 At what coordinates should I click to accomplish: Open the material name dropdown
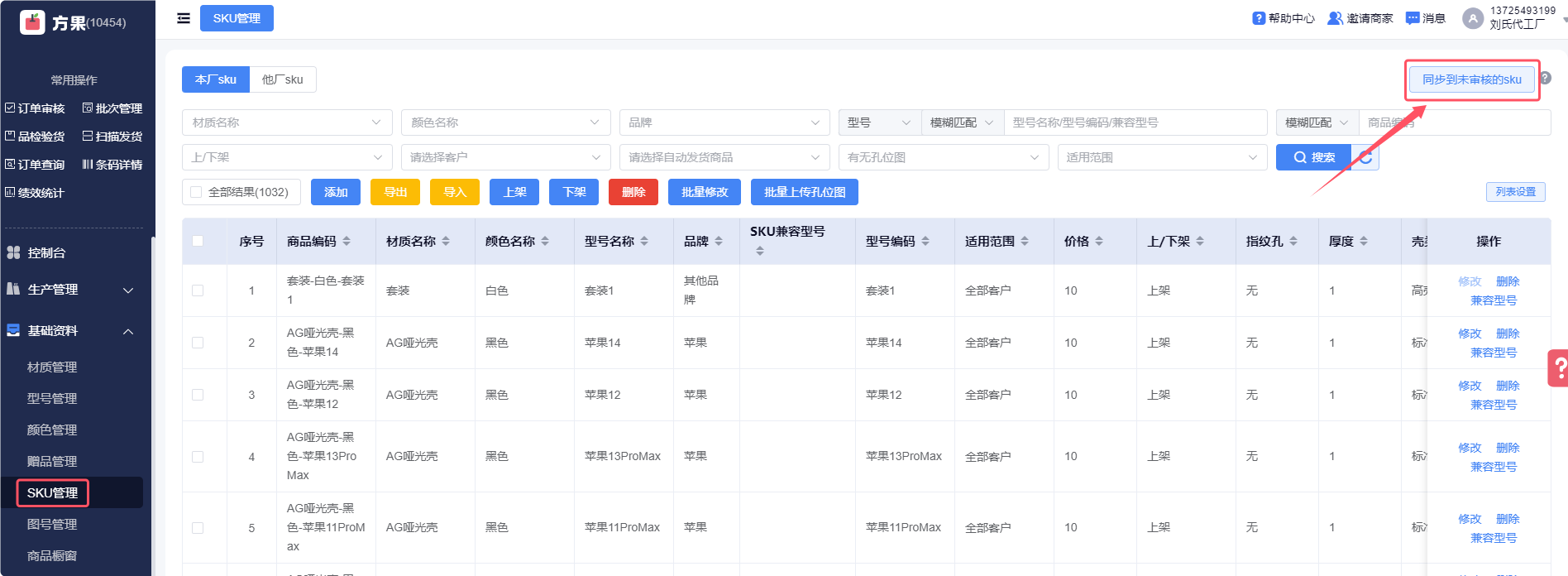pyautogui.click(x=286, y=122)
